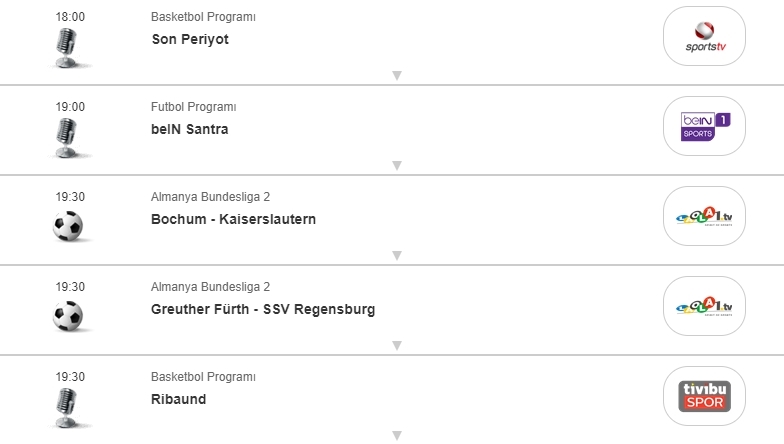Screen dimensions: 784x444
Task: Expand details under Ribaund
Action: pyautogui.click(x=397, y=436)
